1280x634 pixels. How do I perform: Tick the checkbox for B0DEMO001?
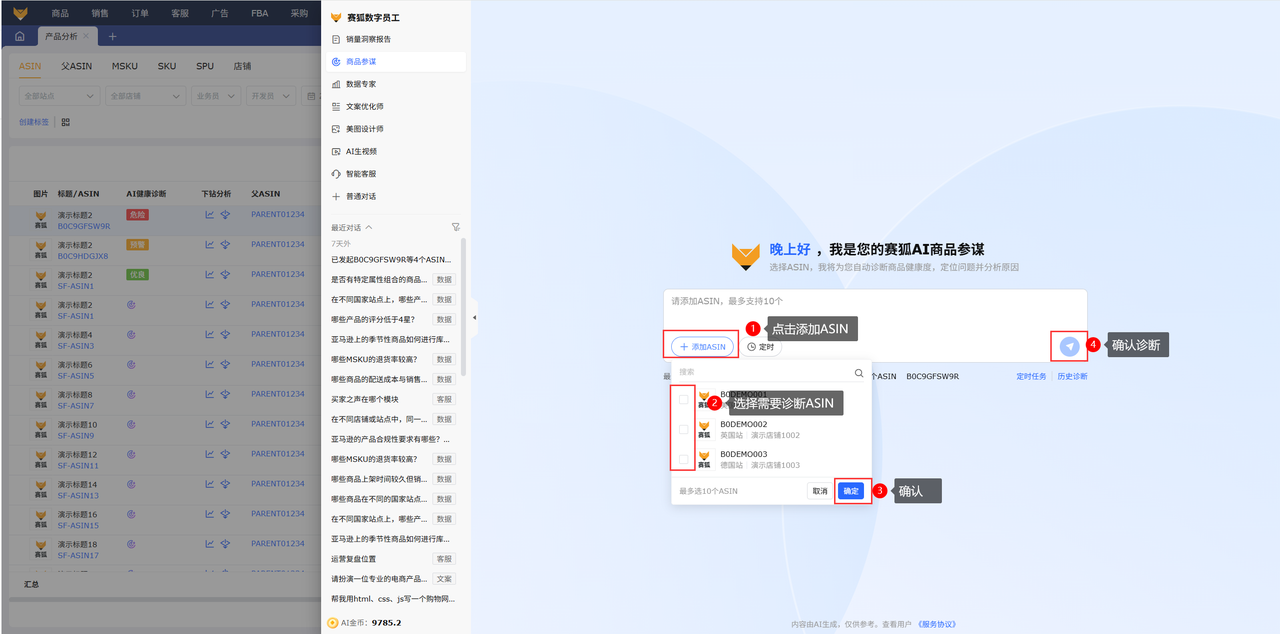[x=683, y=399]
